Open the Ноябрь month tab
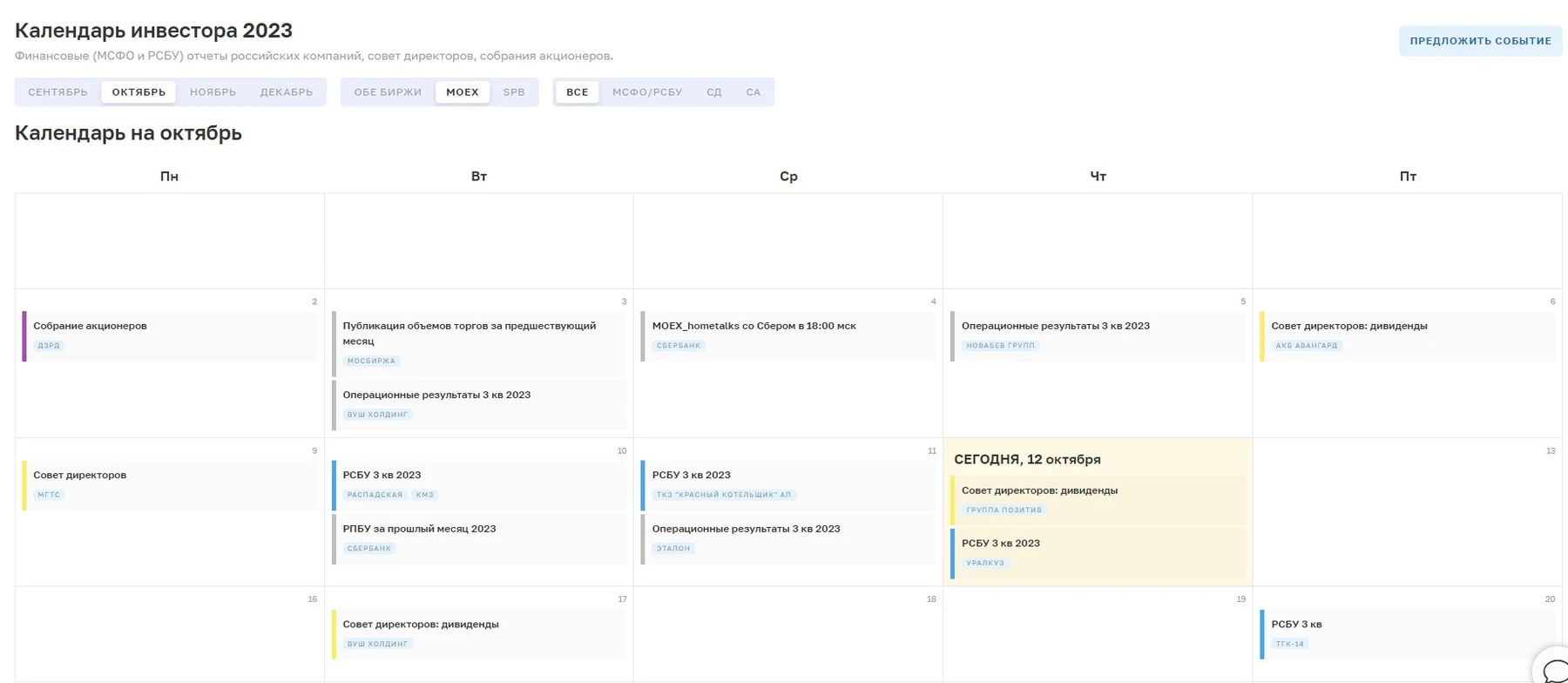1568x683 pixels. (213, 92)
